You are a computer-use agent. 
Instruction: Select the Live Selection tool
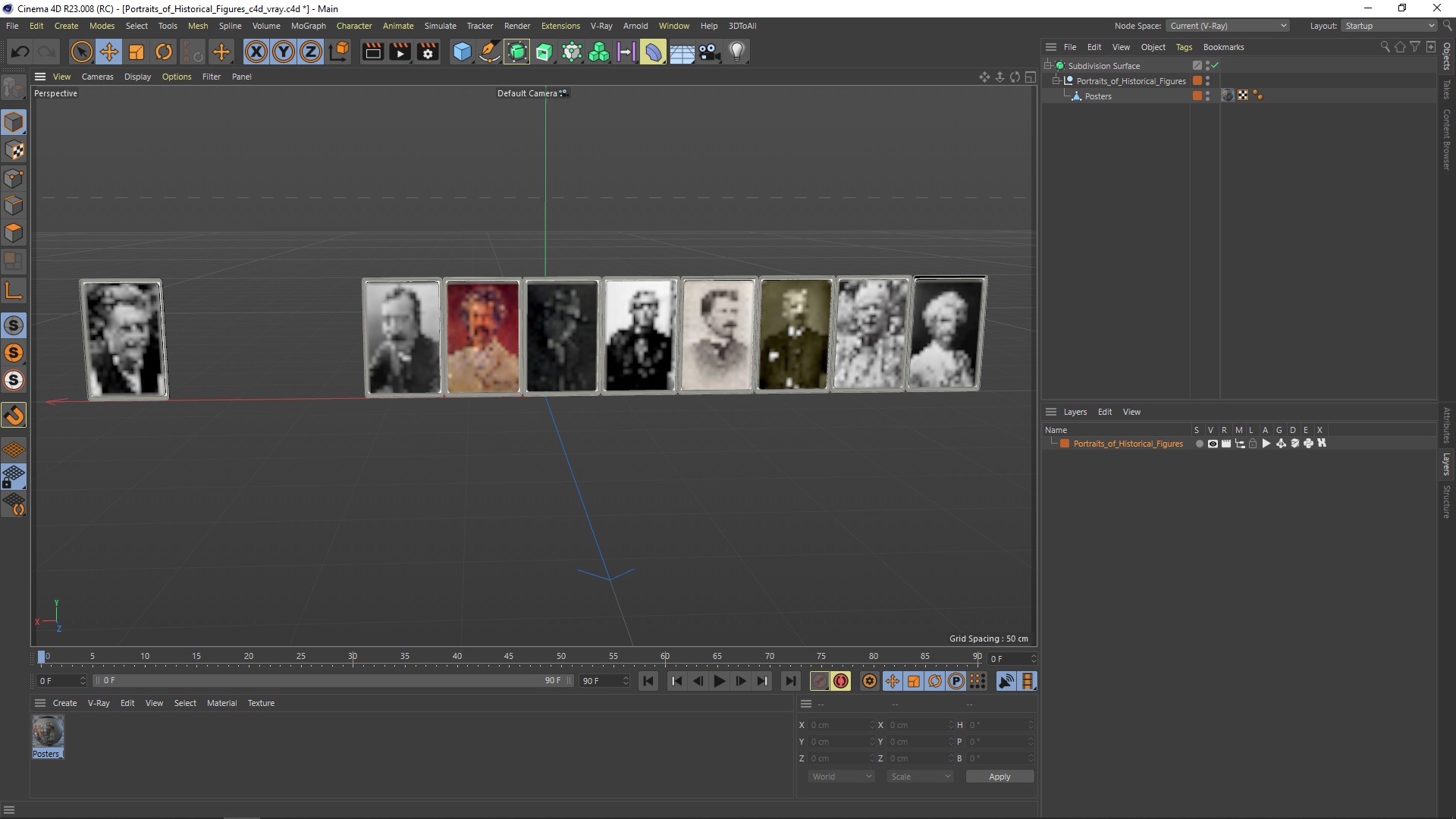click(x=81, y=51)
